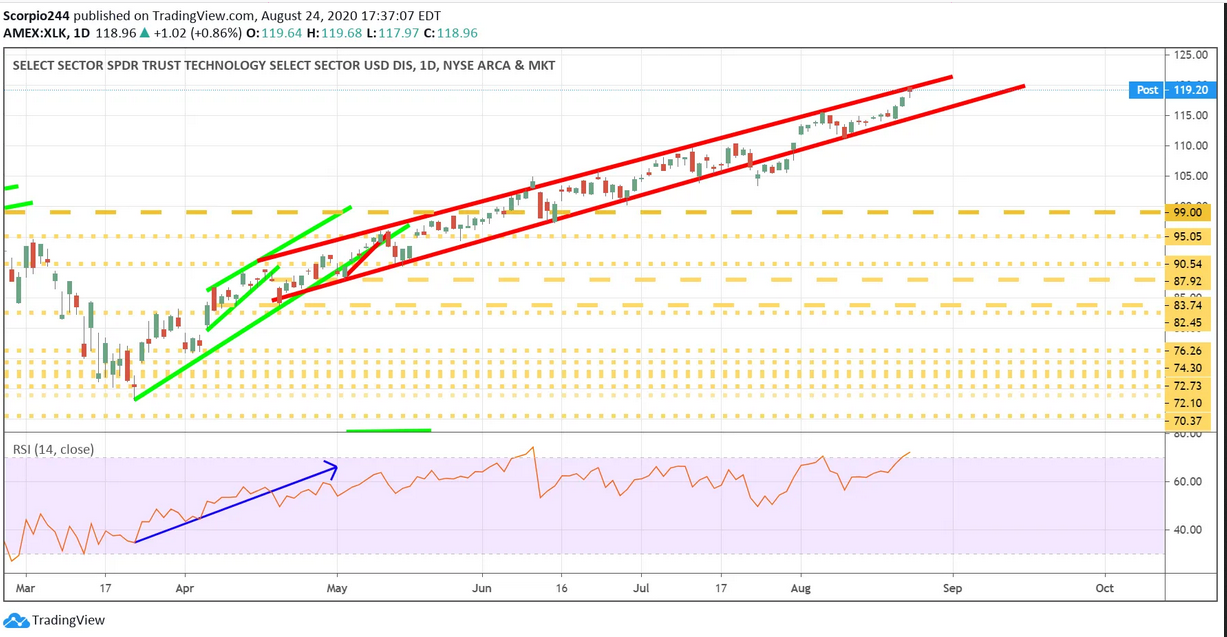
Task: Click the Jul date on time axis
Action: click(x=641, y=588)
